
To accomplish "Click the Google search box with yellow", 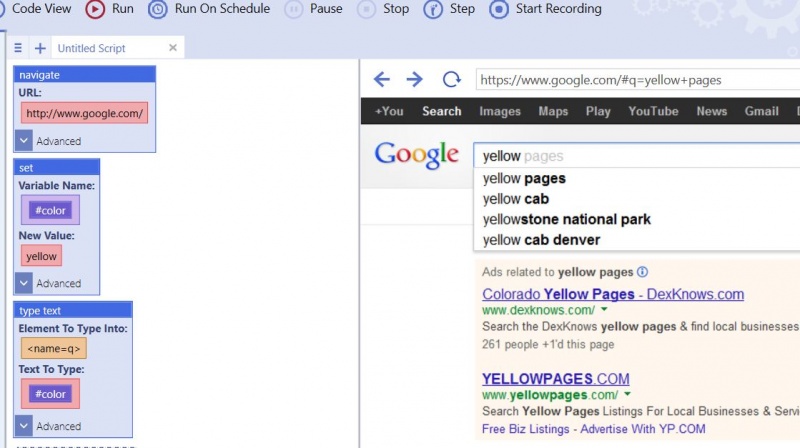I will (637, 156).
